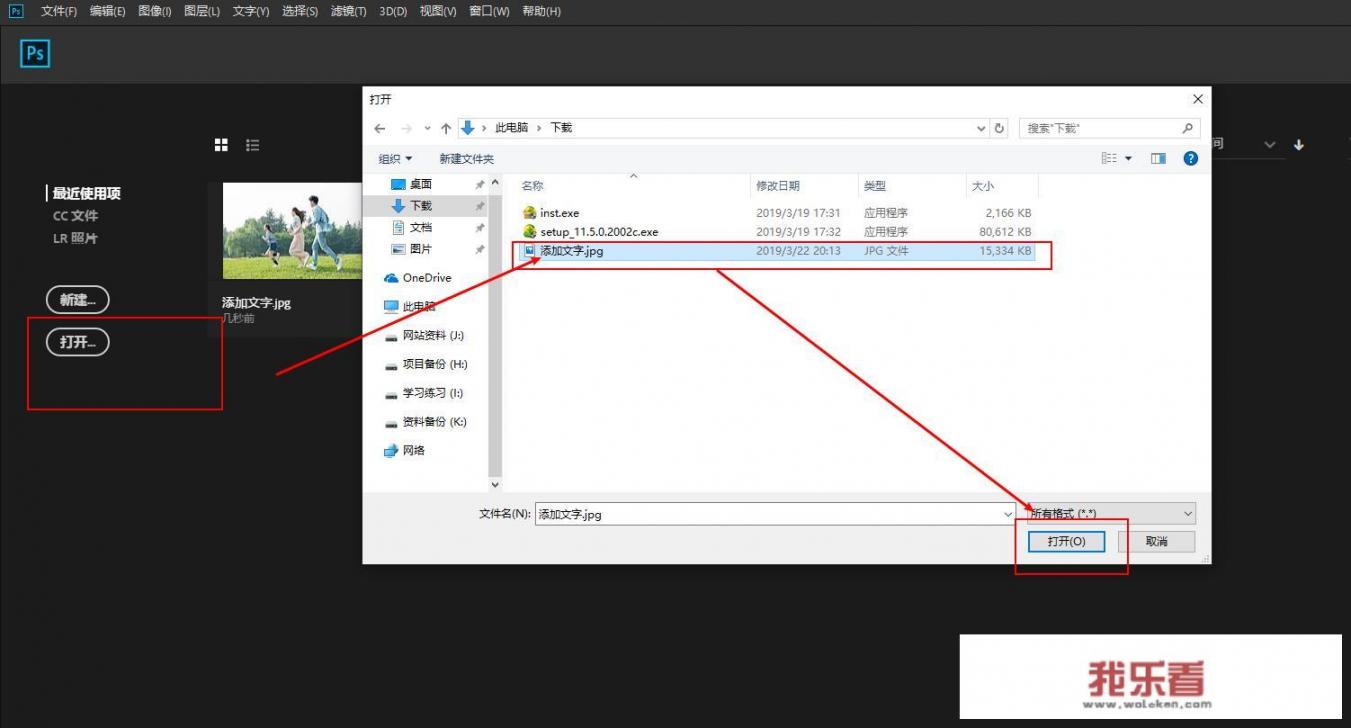Switch recent files to grid view

click(x=222, y=145)
